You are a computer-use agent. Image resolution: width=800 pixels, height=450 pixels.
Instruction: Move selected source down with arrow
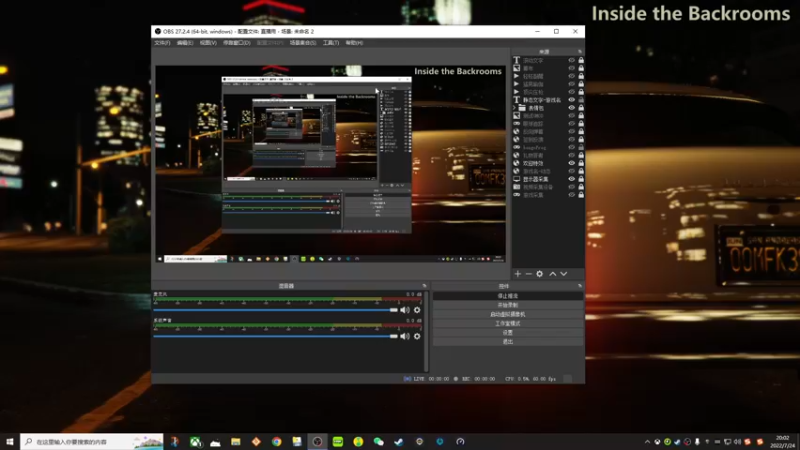564,274
